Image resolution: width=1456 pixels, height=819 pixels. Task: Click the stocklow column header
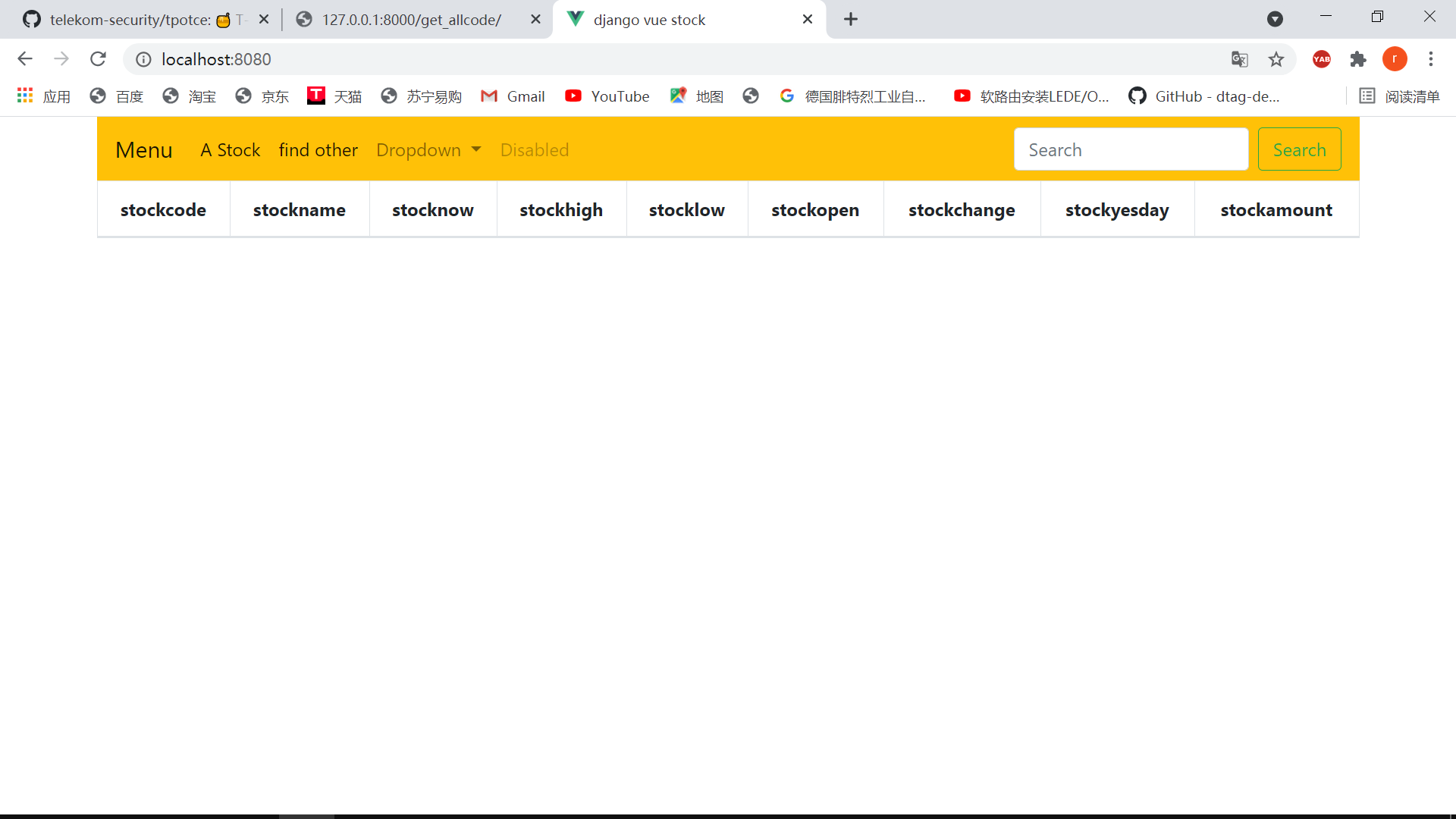[x=687, y=209]
